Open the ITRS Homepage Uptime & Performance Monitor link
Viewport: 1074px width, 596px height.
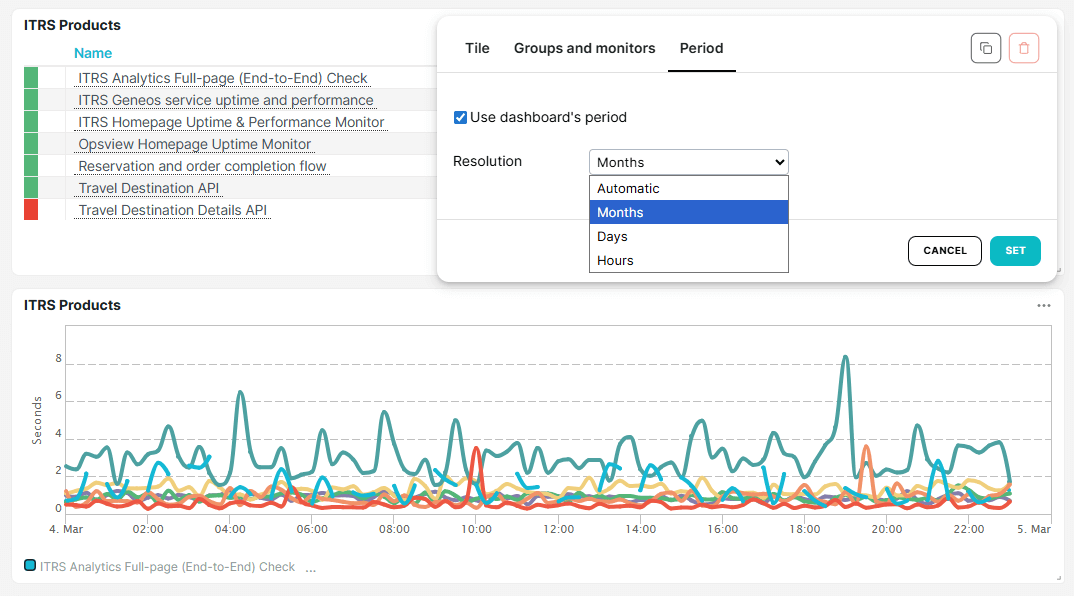click(x=231, y=122)
